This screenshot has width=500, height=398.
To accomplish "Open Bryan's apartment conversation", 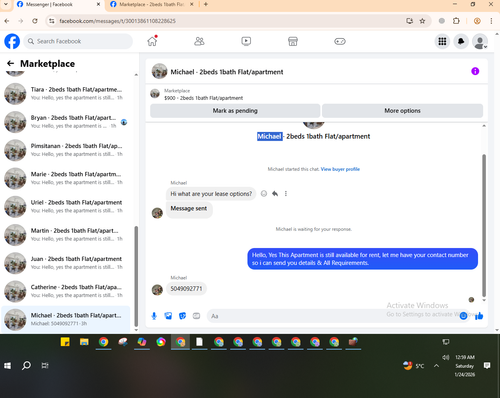I will [66, 122].
